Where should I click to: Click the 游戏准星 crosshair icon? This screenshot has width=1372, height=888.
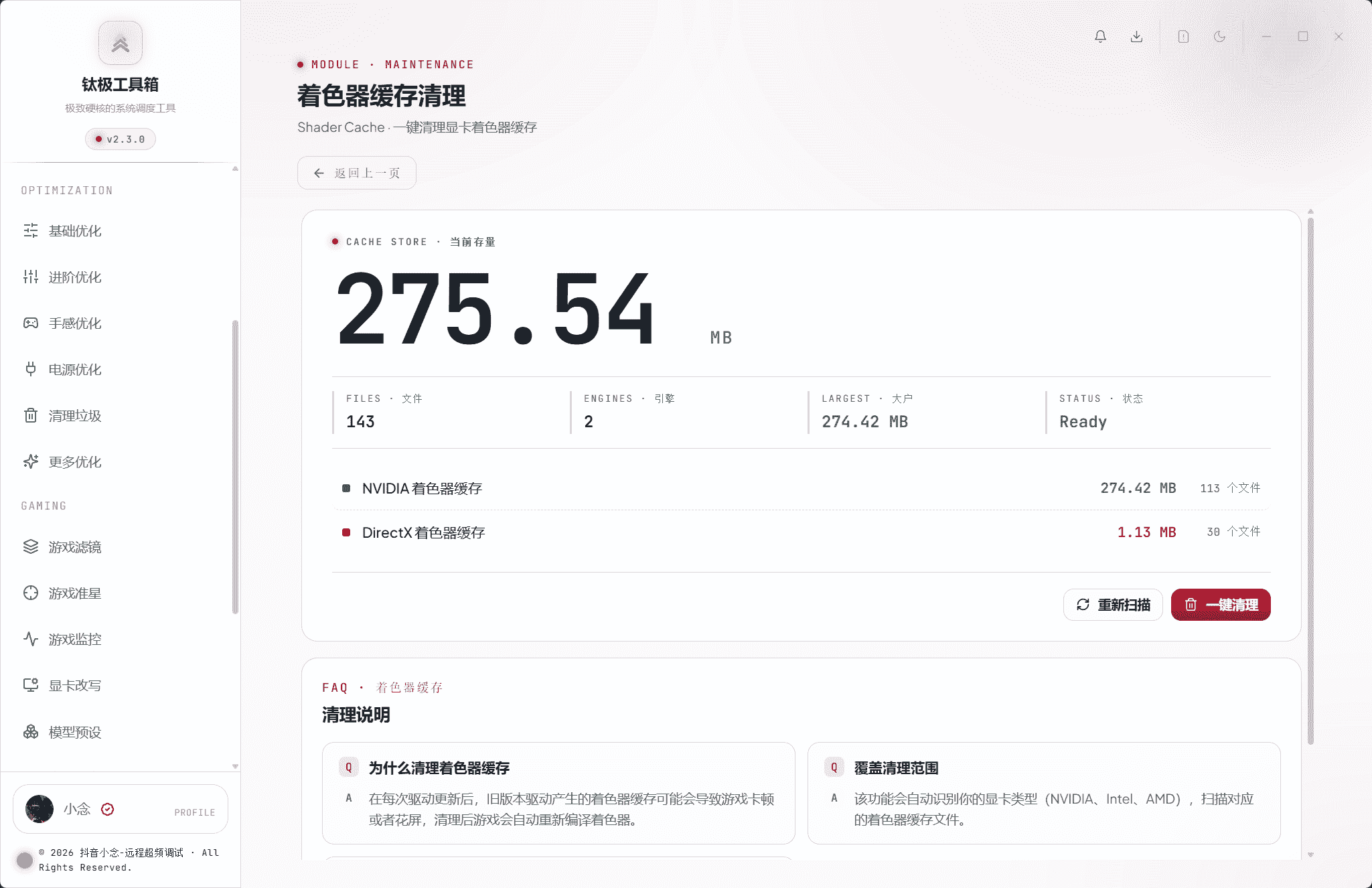pyautogui.click(x=31, y=593)
